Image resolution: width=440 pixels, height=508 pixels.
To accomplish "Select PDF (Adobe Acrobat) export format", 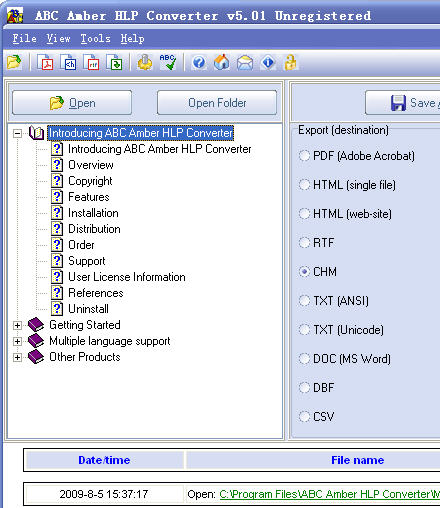I will tap(304, 156).
